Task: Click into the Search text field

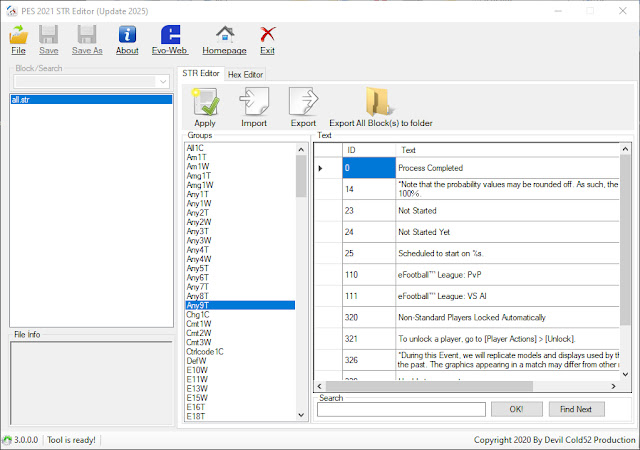Action: 401,410
